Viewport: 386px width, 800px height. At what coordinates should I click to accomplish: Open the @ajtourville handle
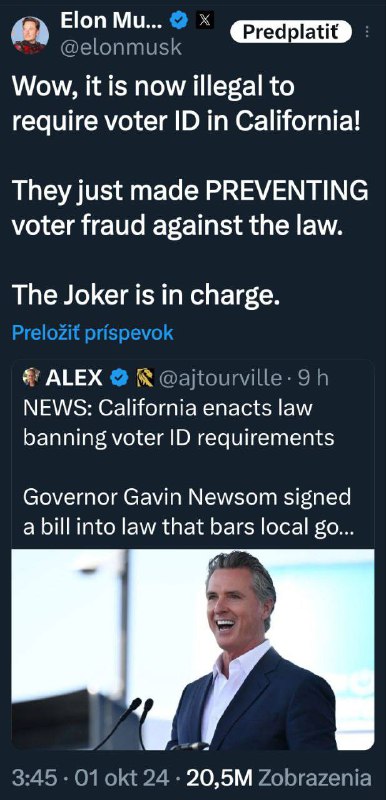[220, 378]
